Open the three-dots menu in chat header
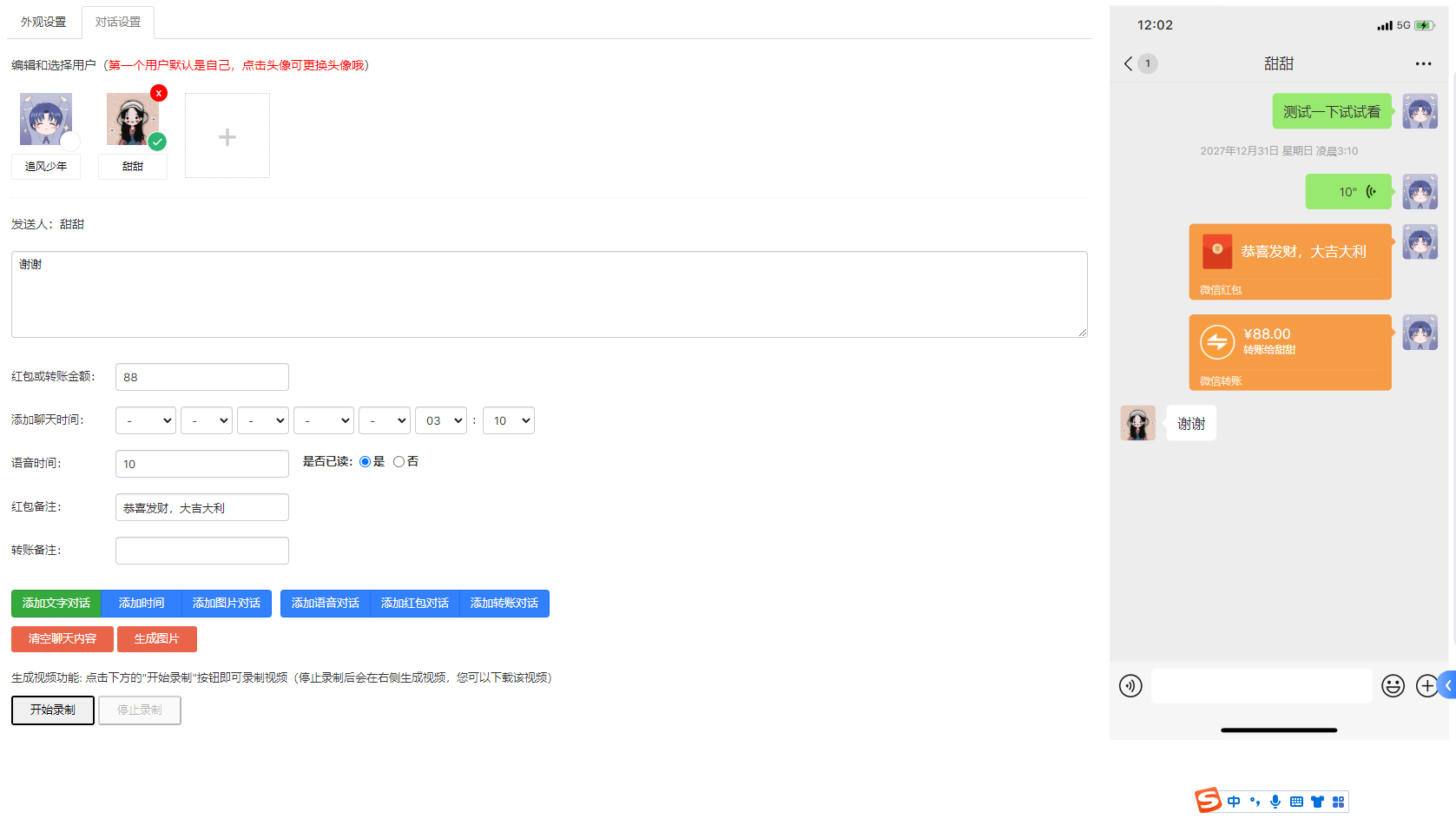 (1423, 63)
